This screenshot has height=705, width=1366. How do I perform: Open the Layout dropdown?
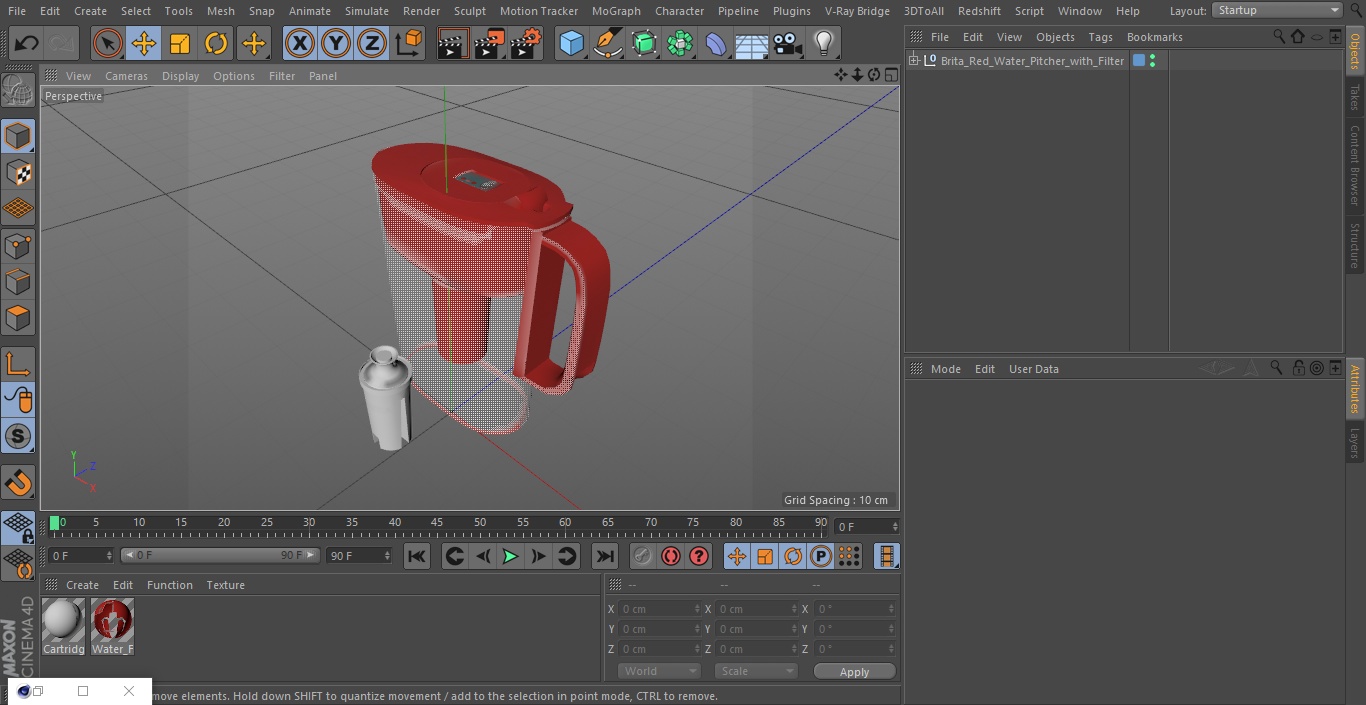tap(1277, 10)
